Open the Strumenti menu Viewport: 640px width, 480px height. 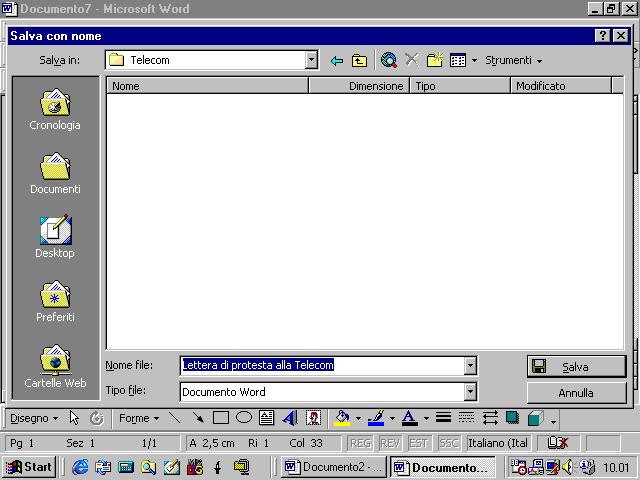coord(513,60)
